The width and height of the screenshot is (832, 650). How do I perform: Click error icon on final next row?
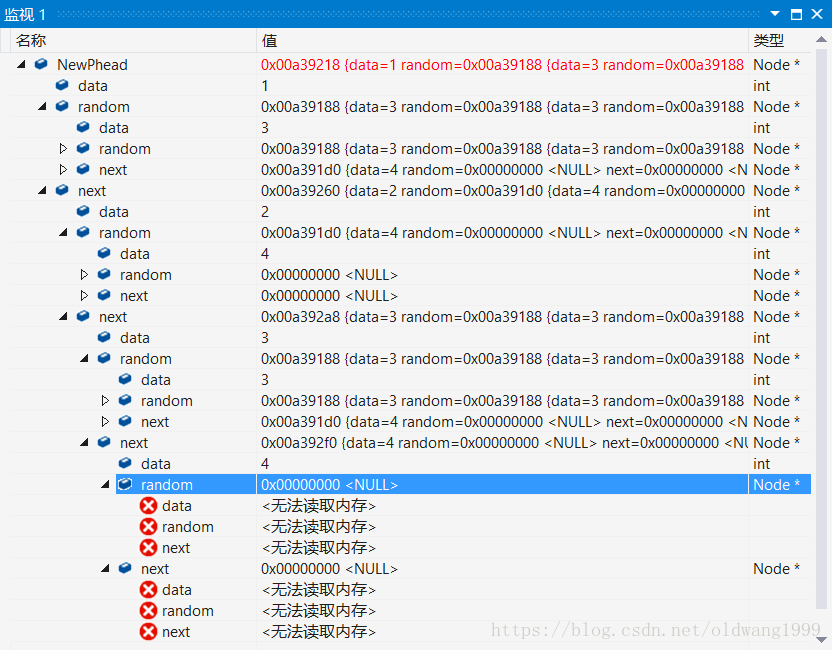tap(149, 631)
